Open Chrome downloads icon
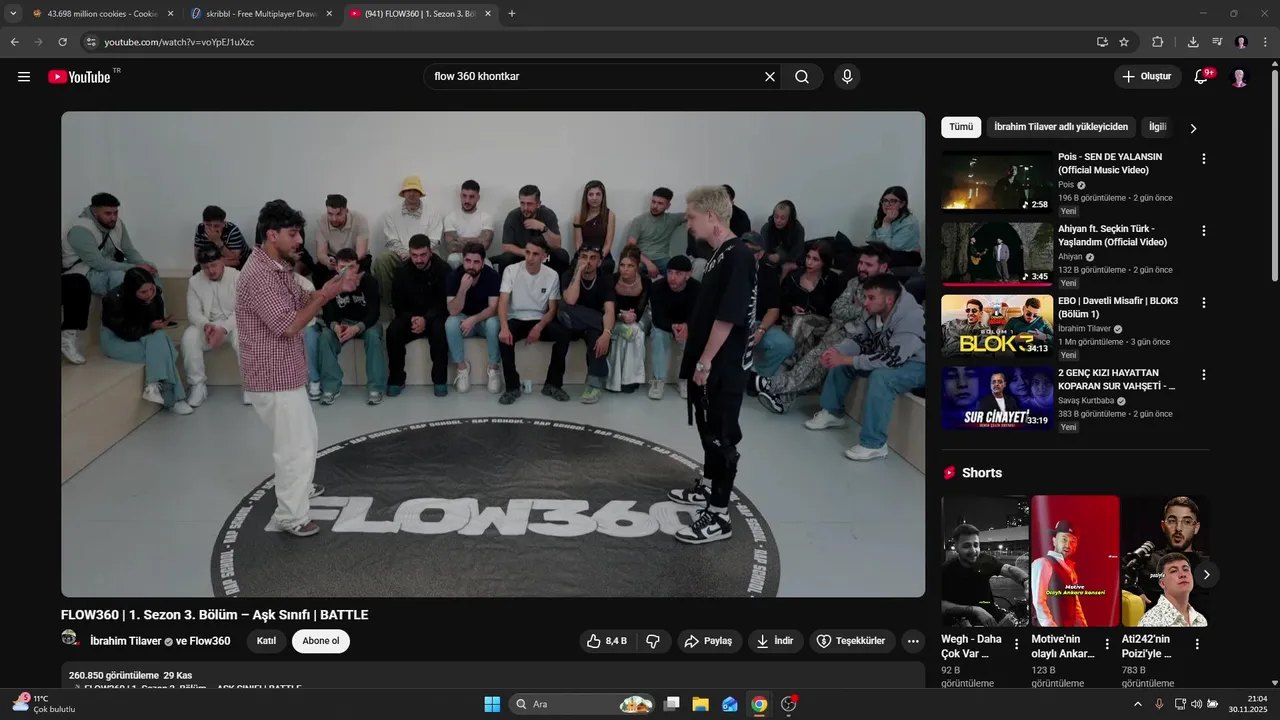Viewport: 1280px width, 720px height. point(1193,42)
